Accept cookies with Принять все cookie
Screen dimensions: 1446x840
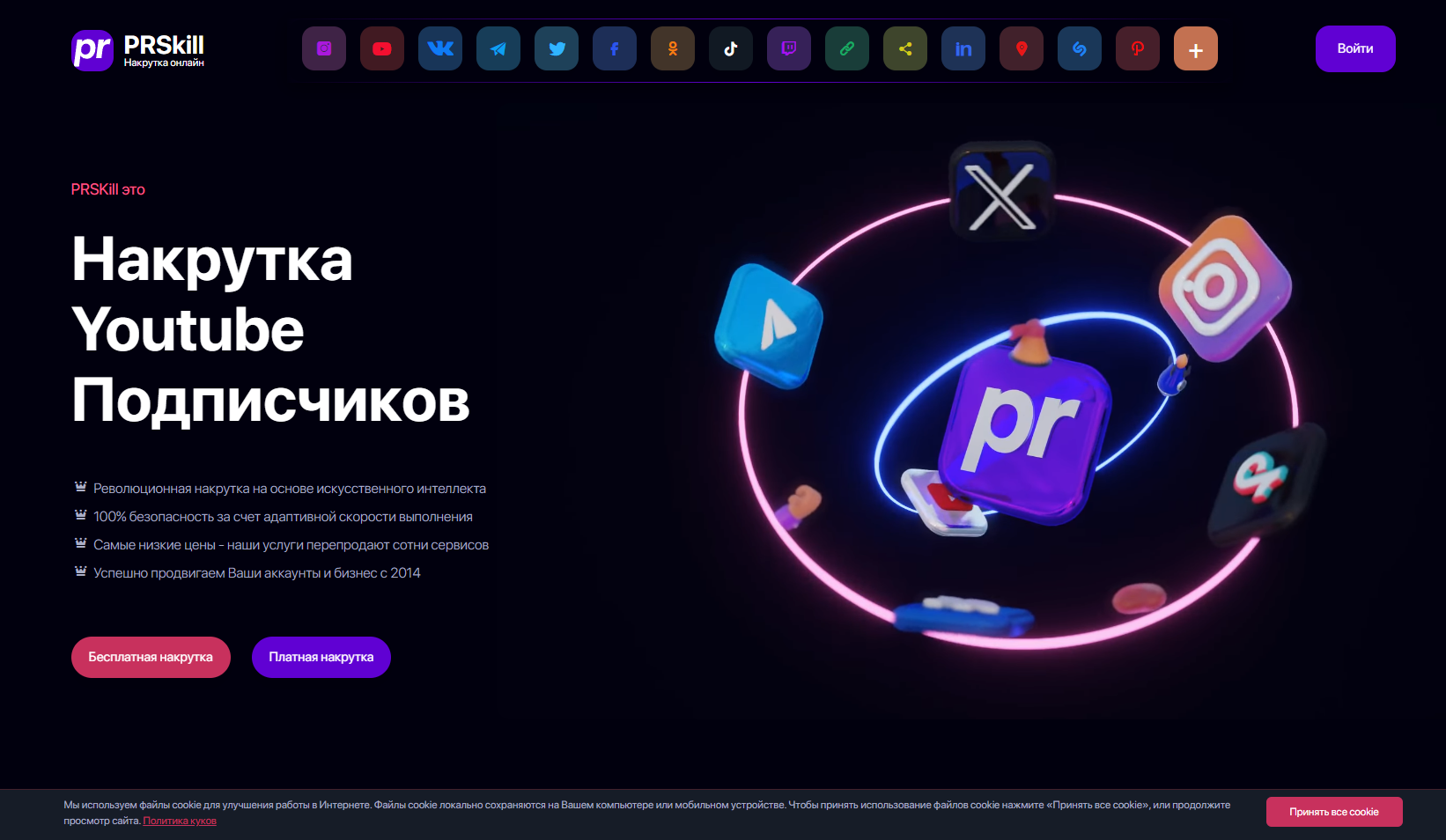coord(1334,812)
